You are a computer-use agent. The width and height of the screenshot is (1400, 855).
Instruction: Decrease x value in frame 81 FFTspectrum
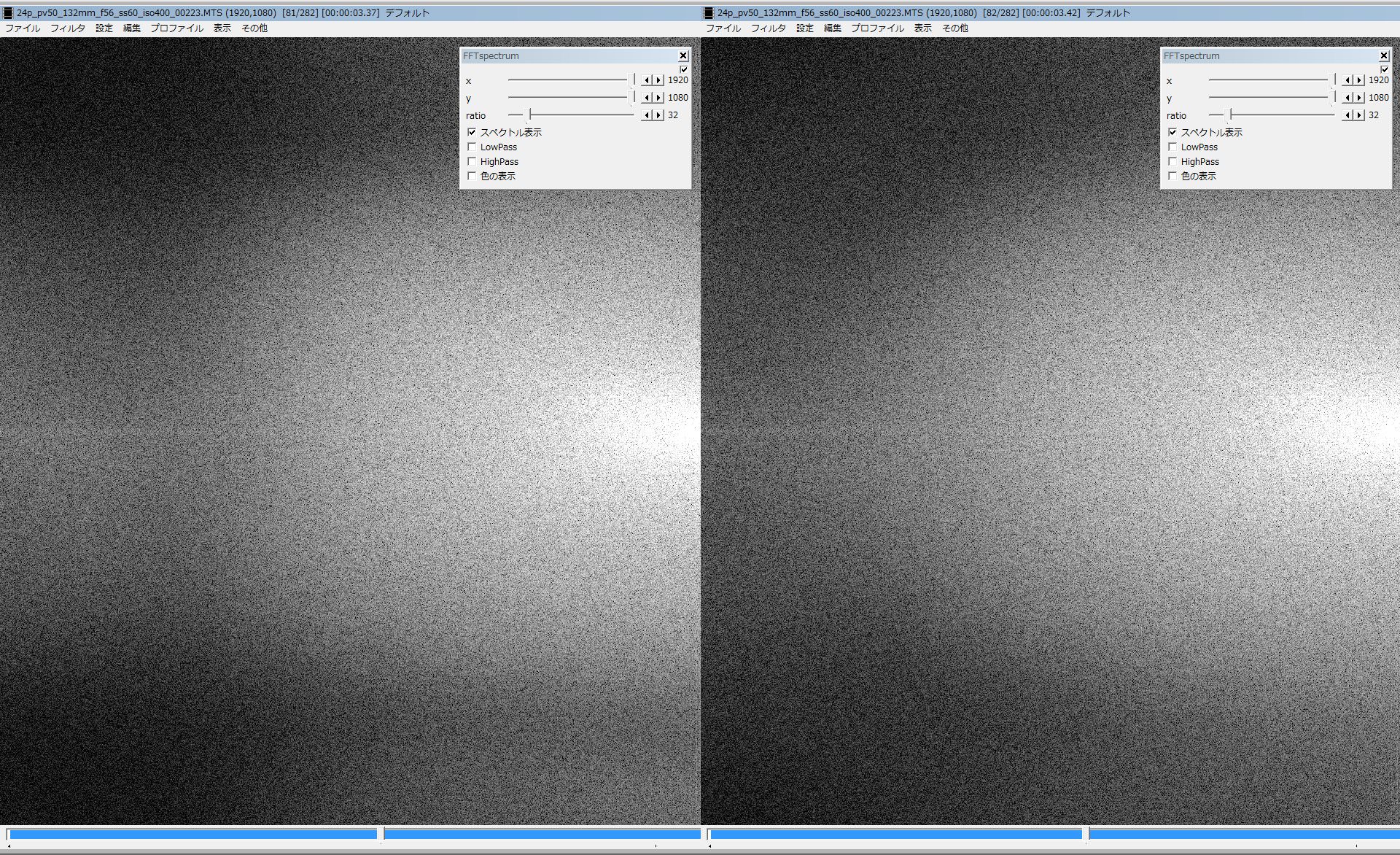tap(647, 80)
